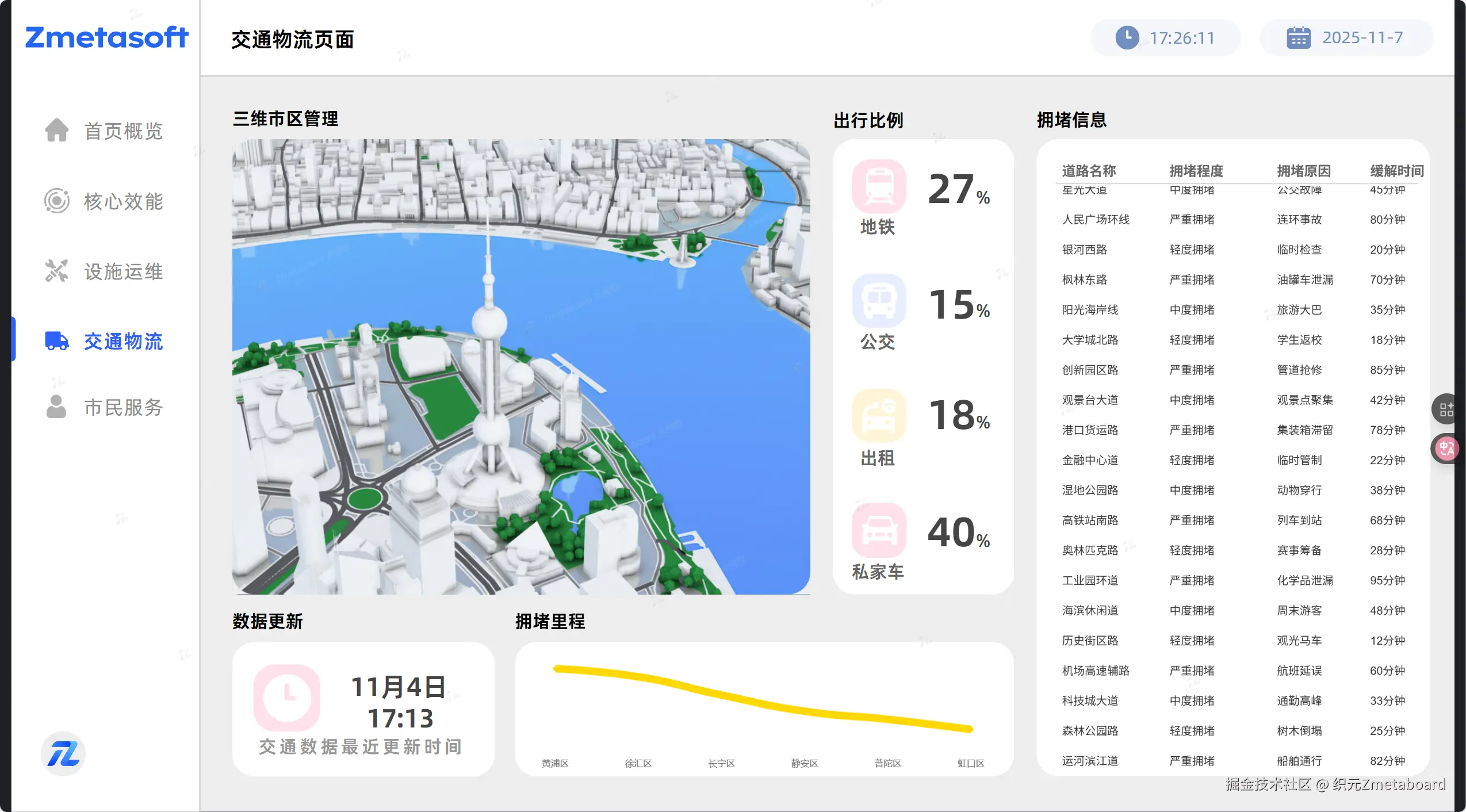This screenshot has width=1466, height=812.
Task: Open the 首页概览 menu item
Action: (123, 131)
